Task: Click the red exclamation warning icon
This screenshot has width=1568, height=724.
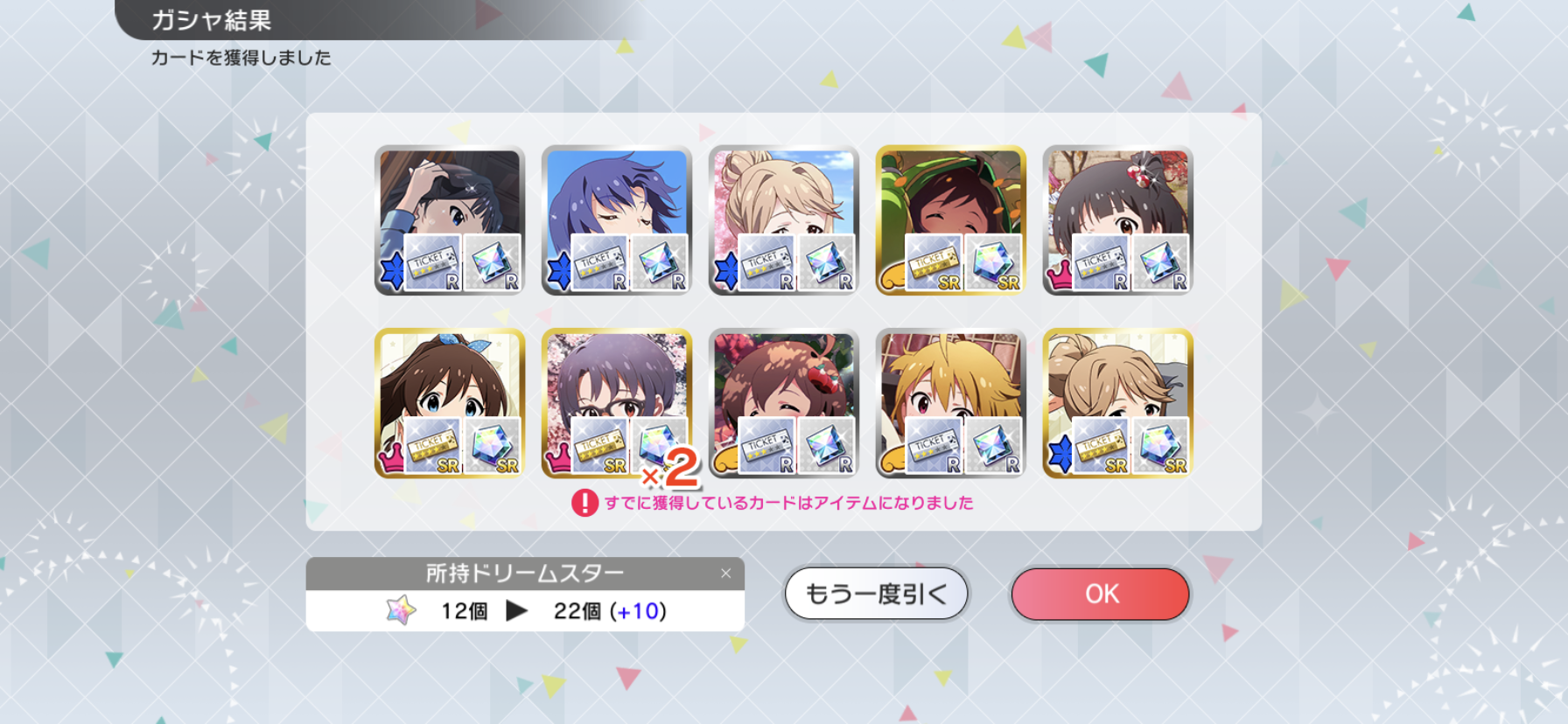Action: coord(584,503)
